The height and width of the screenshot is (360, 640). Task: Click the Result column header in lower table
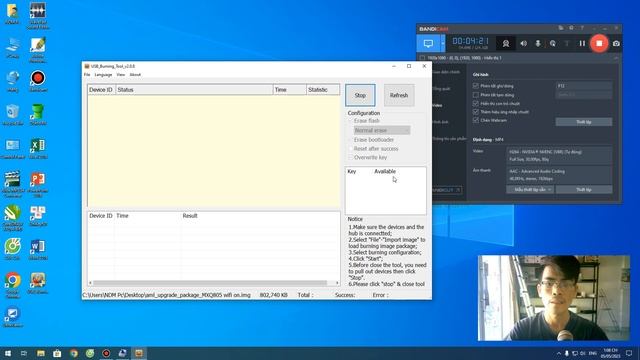tap(190, 216)
